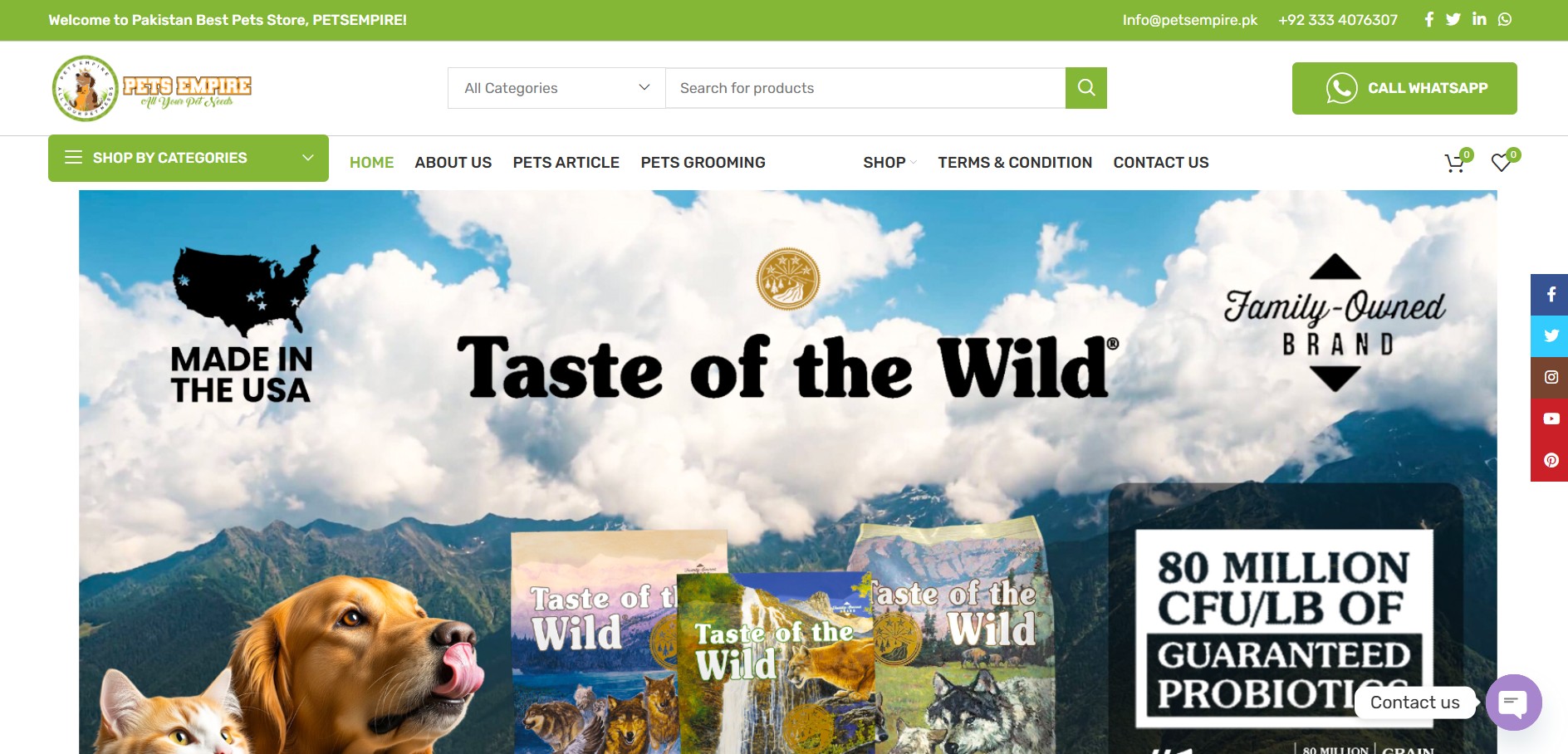The width and height of the screenshot is (1568, 754).
Task: Click the search magnifier button
Action: (x=1085, y=88)
